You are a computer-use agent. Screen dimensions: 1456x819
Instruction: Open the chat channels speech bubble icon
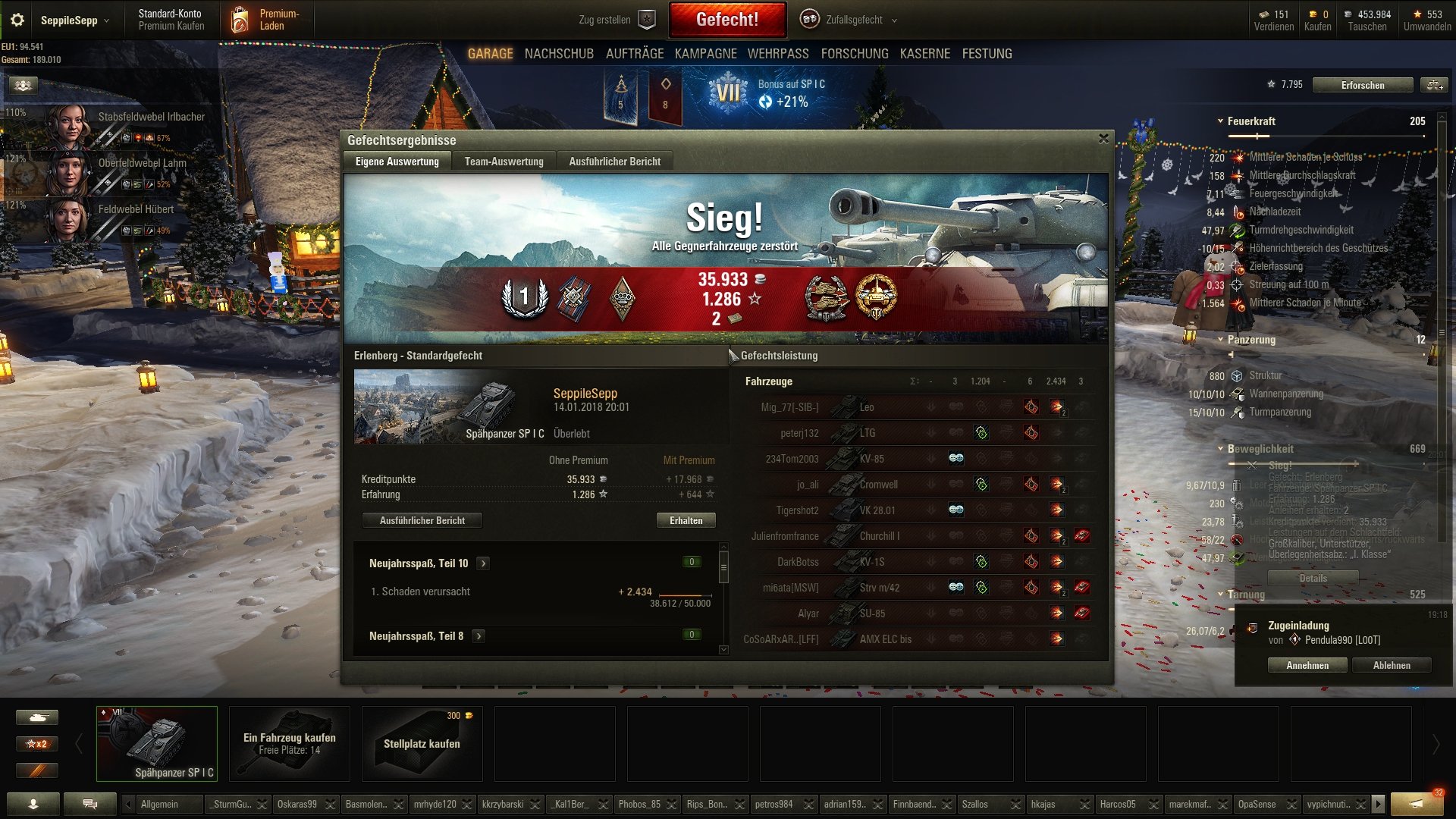coord(90,804)
